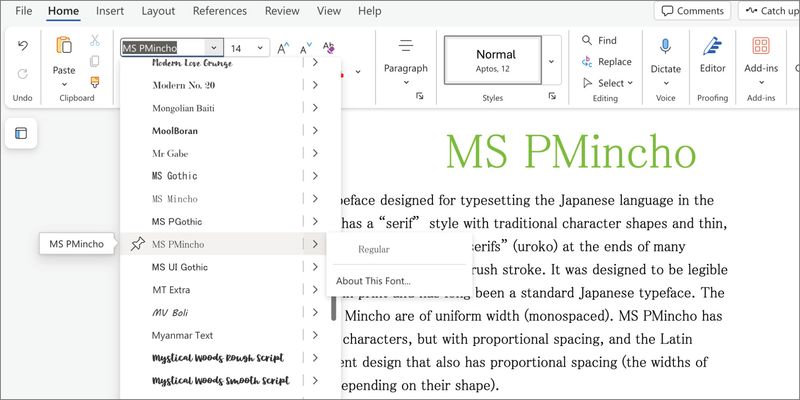This screenshot has height=400, width=800.
Task: Increase font size with the grow icon
Action: (x=283, y=48)
